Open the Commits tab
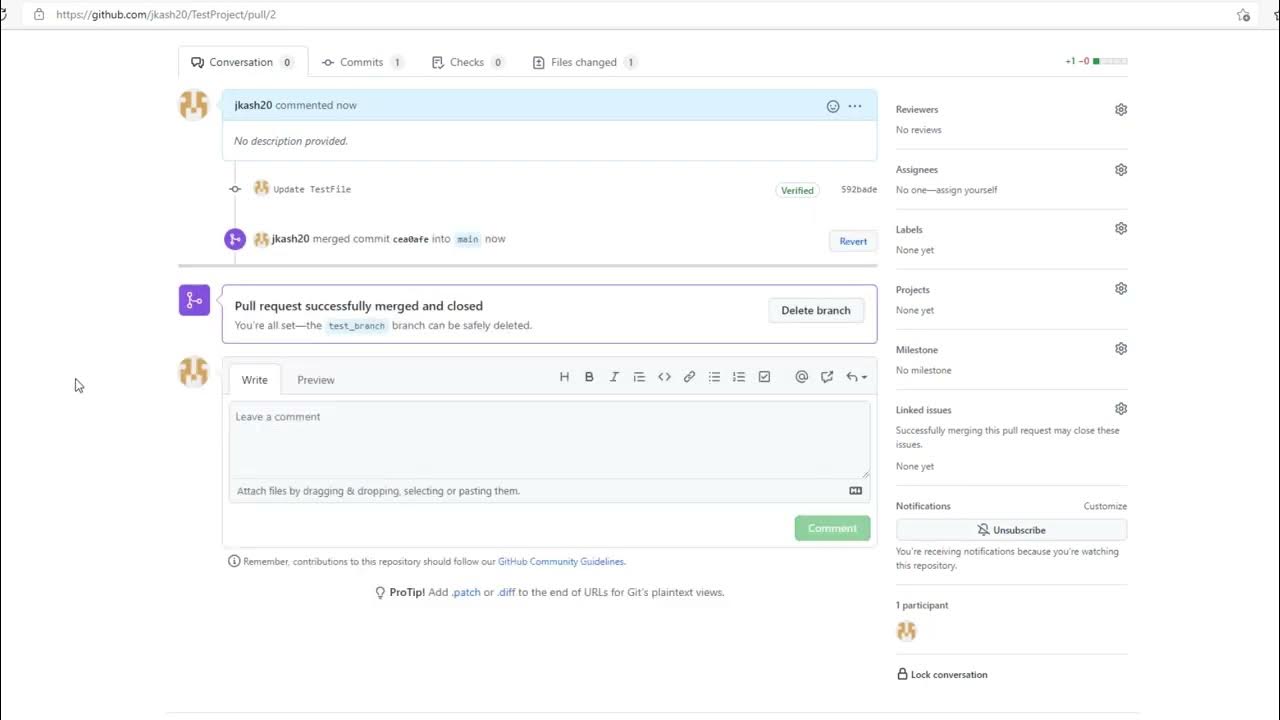 pyautogui.click(x=361, y=62)
